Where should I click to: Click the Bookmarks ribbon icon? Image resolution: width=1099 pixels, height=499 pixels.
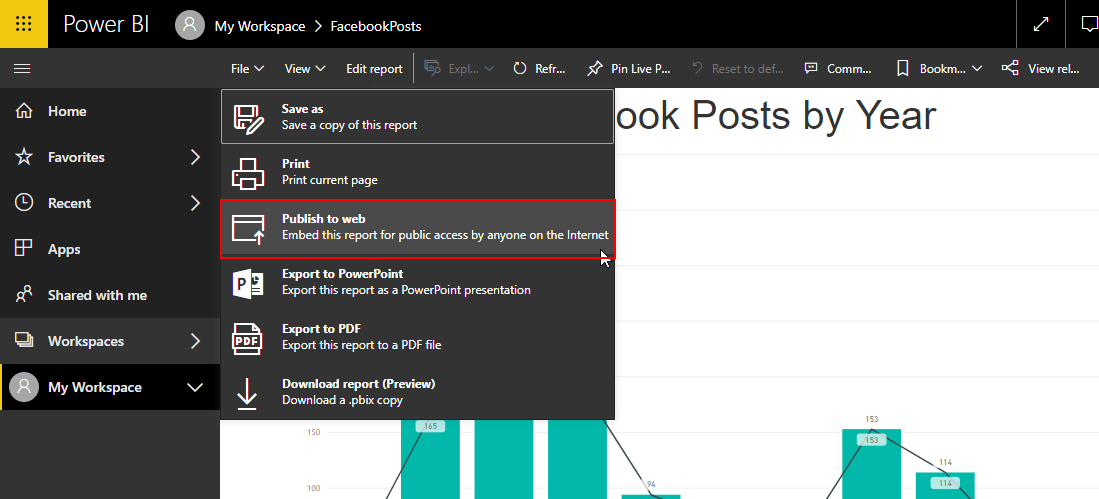click(x=903, y=69)
